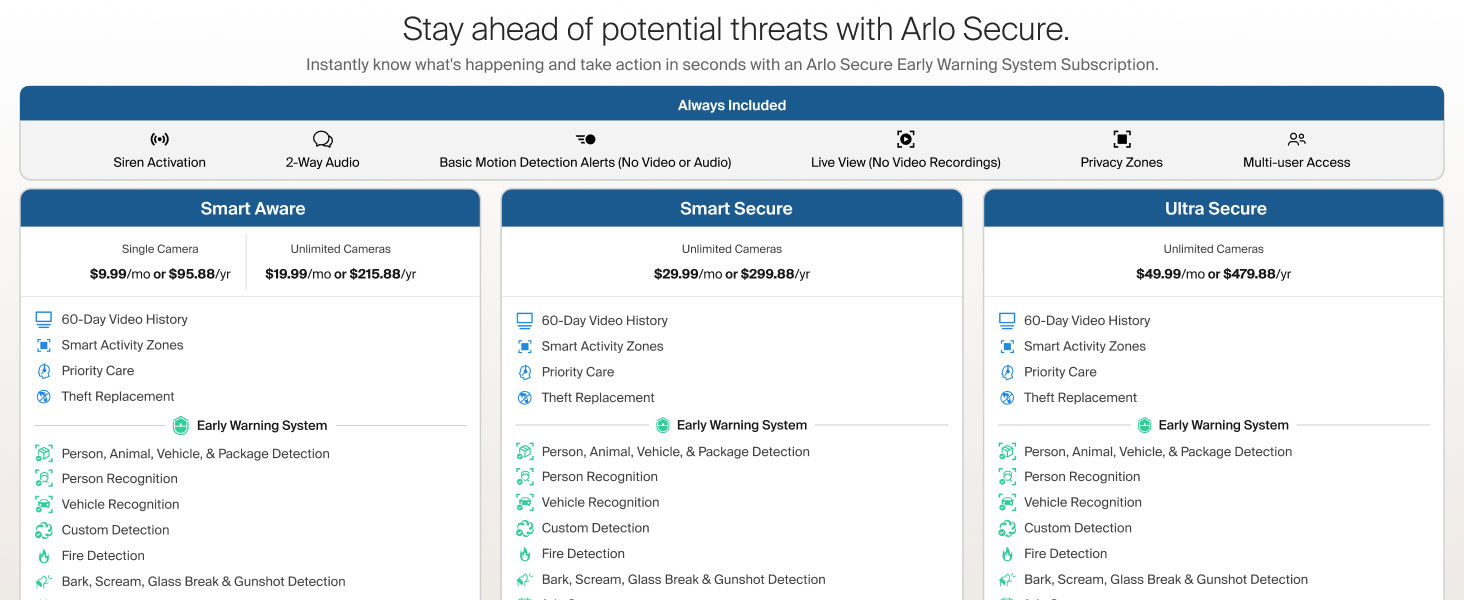
Task: Click the Multi-user Access people icon
Action: point(1297,139)
